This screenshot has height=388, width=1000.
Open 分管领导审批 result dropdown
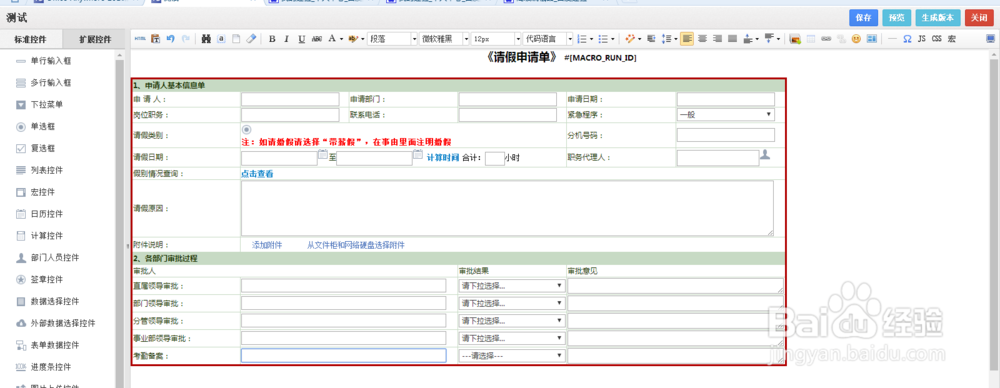512,320
